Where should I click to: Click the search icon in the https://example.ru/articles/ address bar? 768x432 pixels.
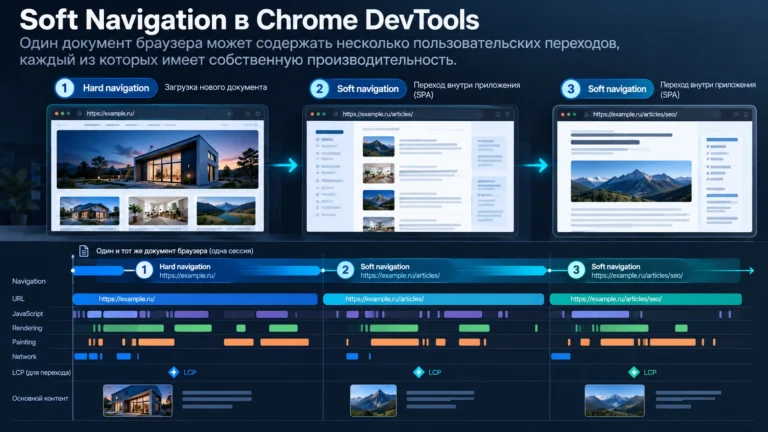(x=336, y=114)
